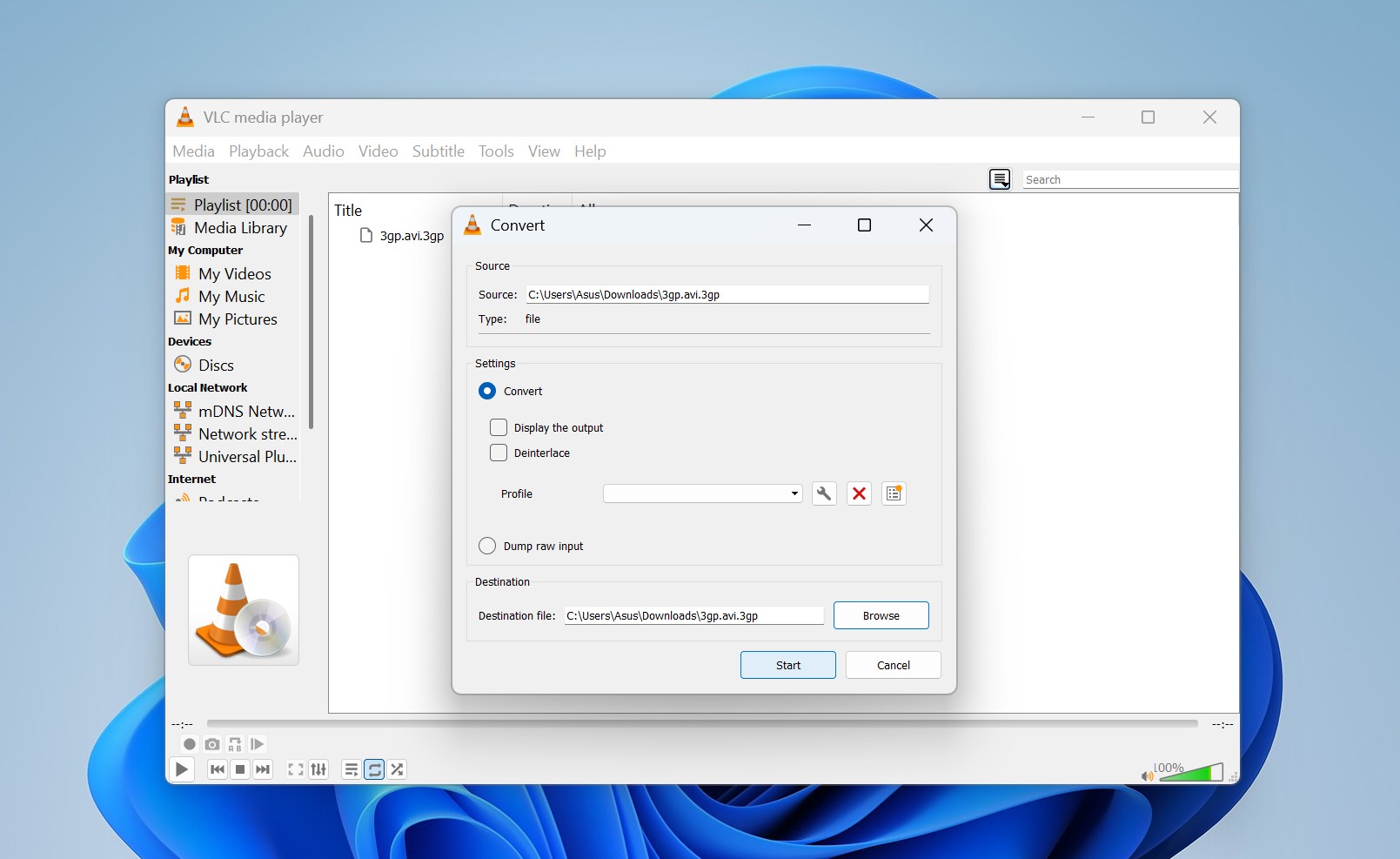Viewport: 1400px width, 859px height.
Task: Click the Browse button
Action: pos(881,615)
